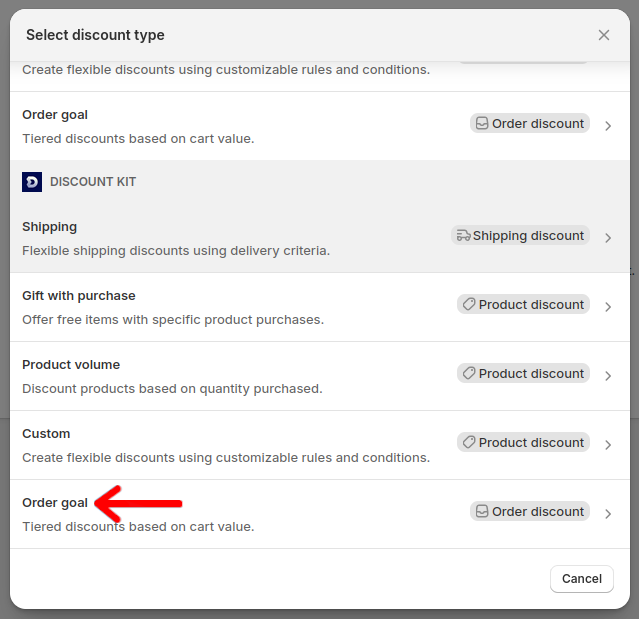This screenshot has height=619, width=639.
Task: Click Order discount icon in row above Discount Kit header
Action: (x=481, y=124)
